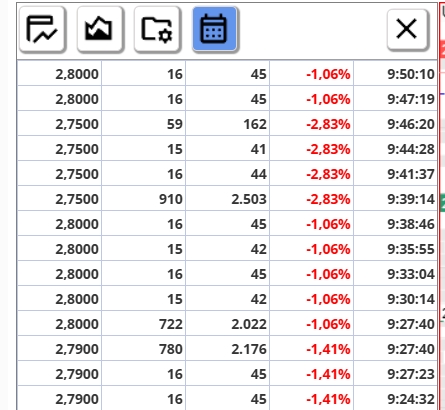This screenshot has width=445, height=410.
Task: Click amount 45 in the 9:47:19 row
Action: click(x=259, y=99)
